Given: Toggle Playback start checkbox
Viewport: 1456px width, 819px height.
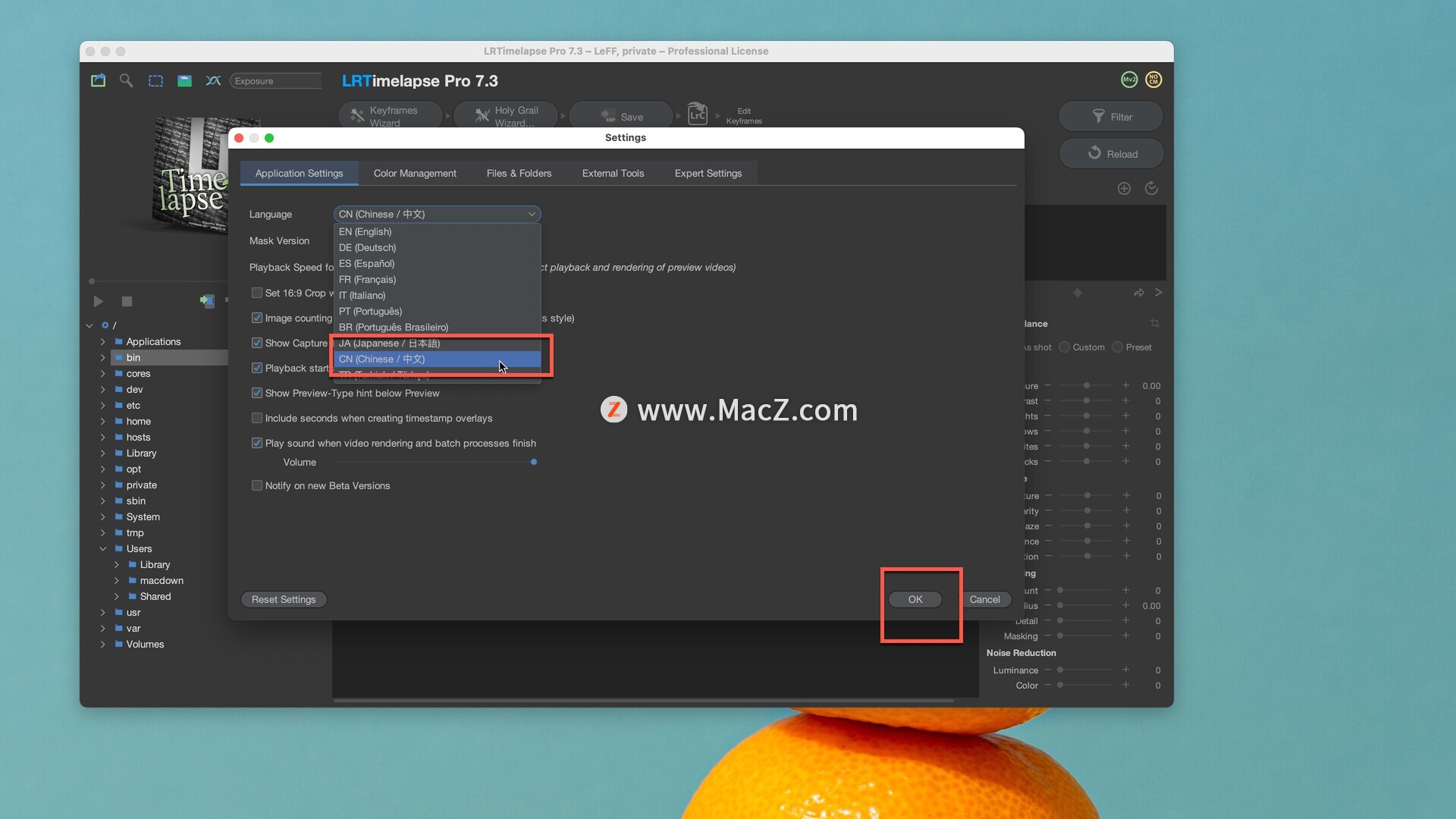Looking at the screenshot, I should [257, 368].
